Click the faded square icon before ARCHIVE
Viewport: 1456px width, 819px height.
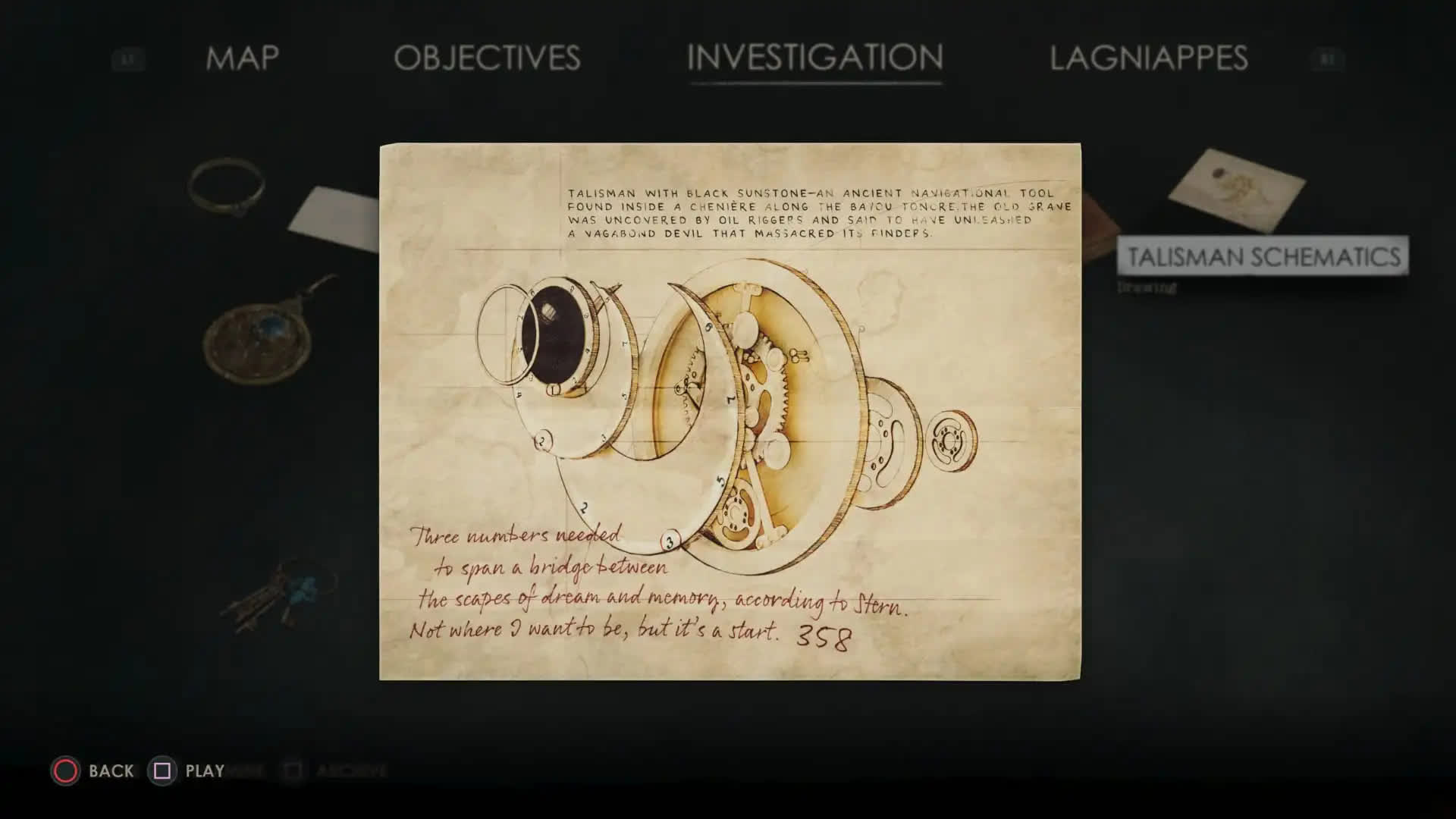pyautogui.click(x=293, y=770)
